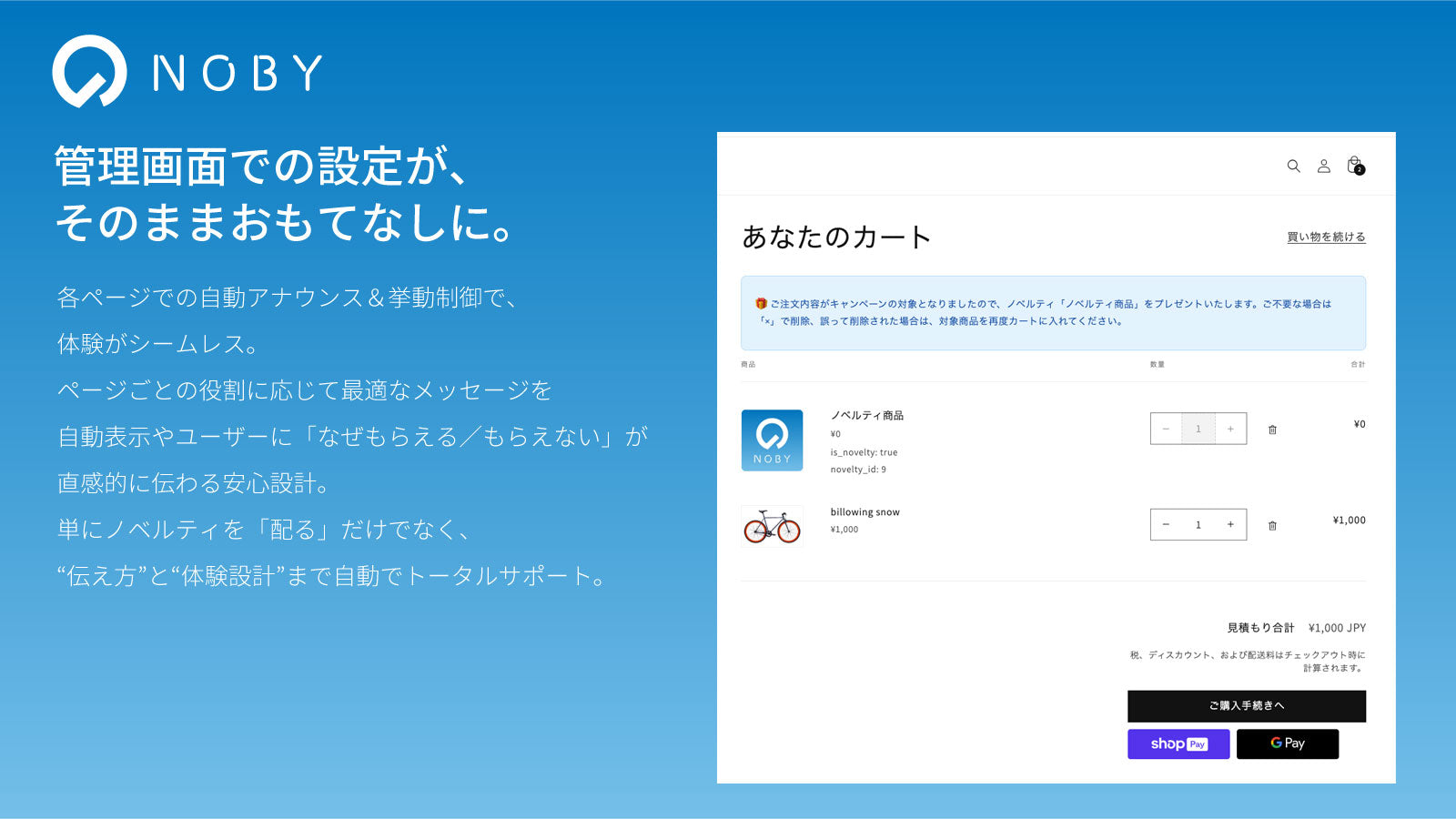
Task: Open the bicycle product thumbnail
Action: click(772, 526)
